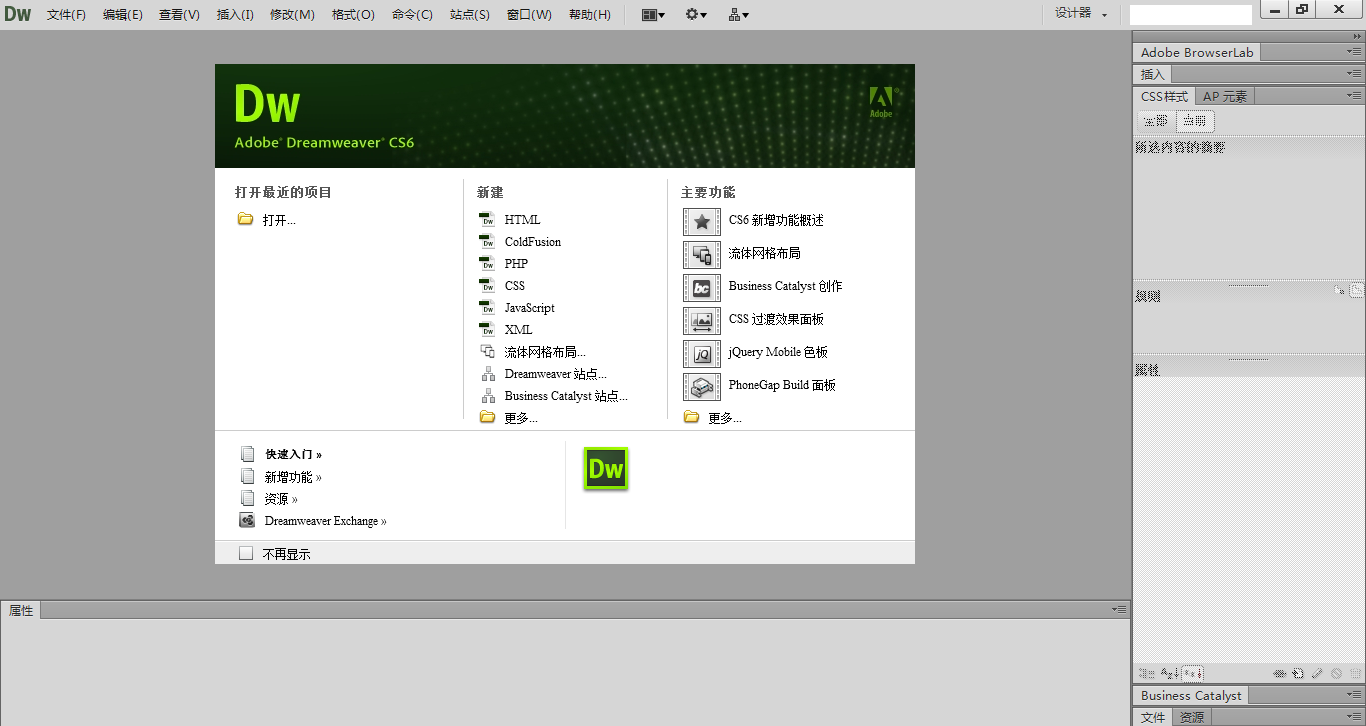The image size is (1366, 726).
Task: Click the Dreamweaver Exchange icon
Action: point(247,520)
